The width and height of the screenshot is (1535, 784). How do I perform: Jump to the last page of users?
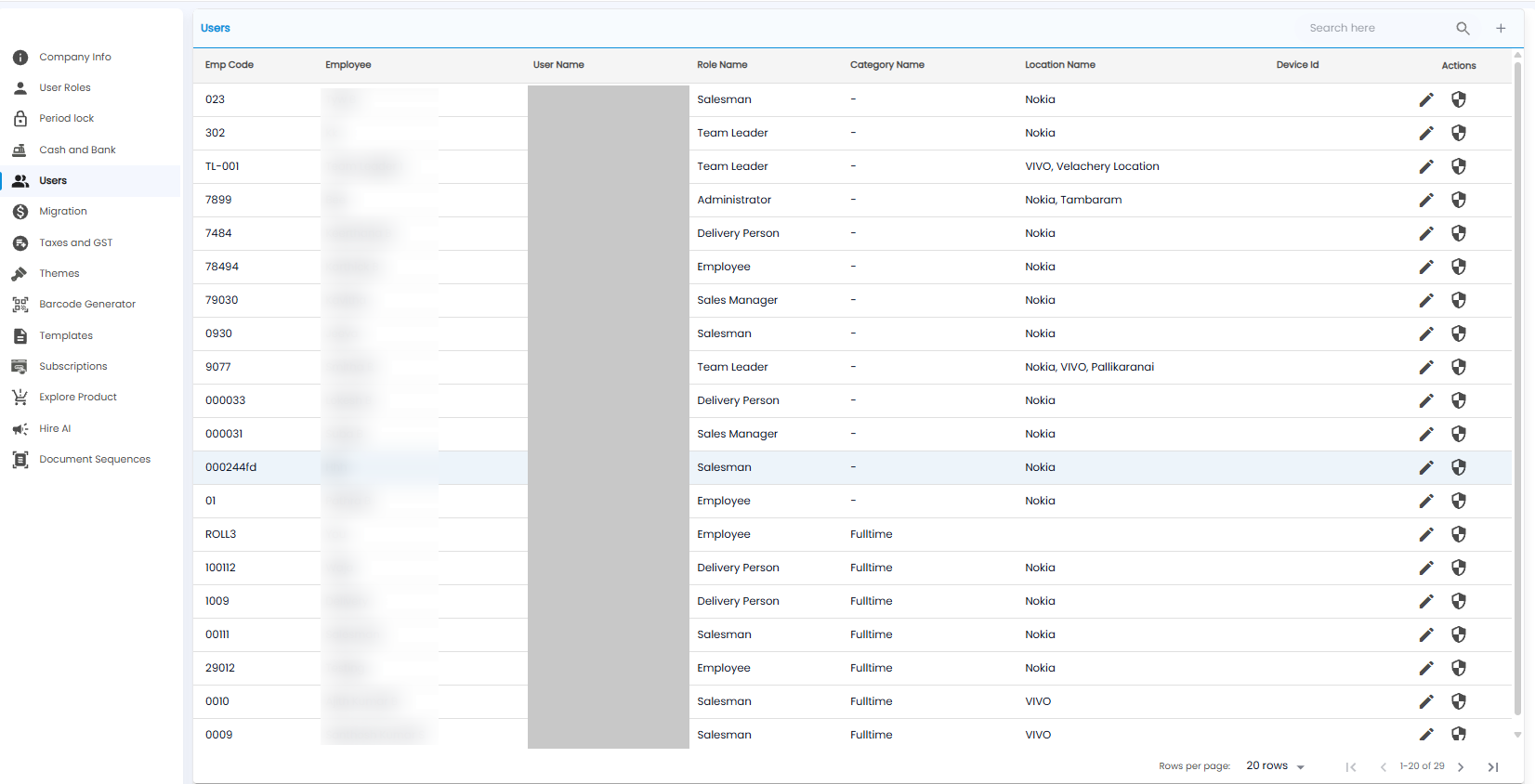[x=1493, y=767]
